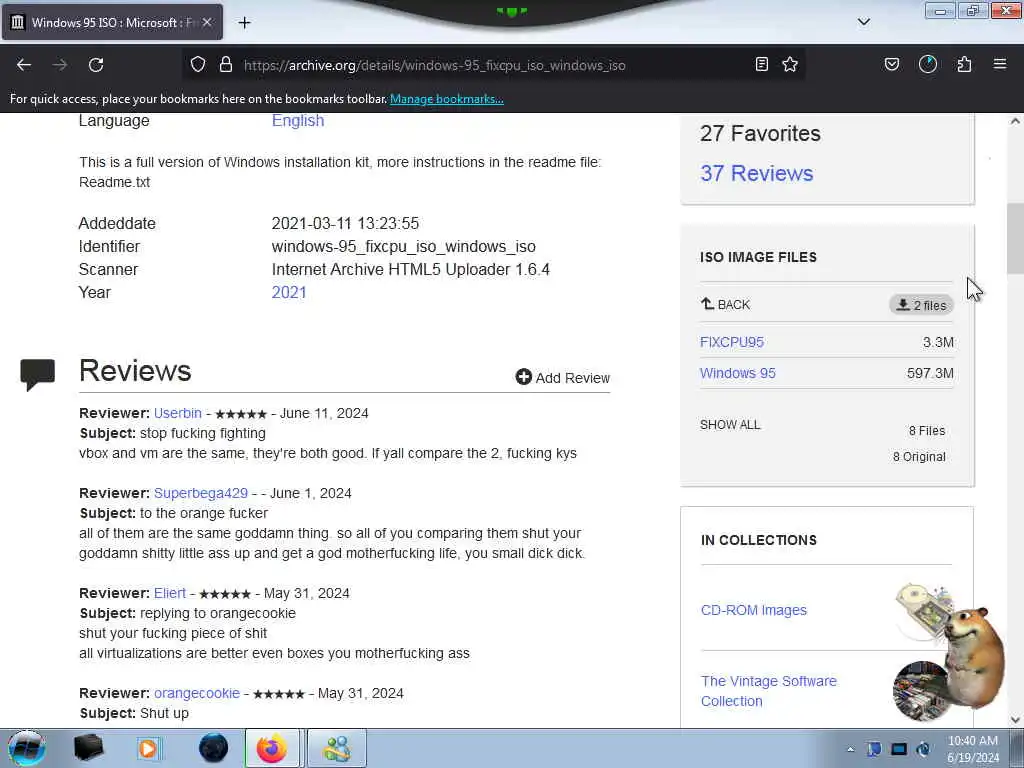The width and height of the screenshot is (1024, 768).
Task: View reviewer Superbega429's profile
Action: tap(200, 493)
